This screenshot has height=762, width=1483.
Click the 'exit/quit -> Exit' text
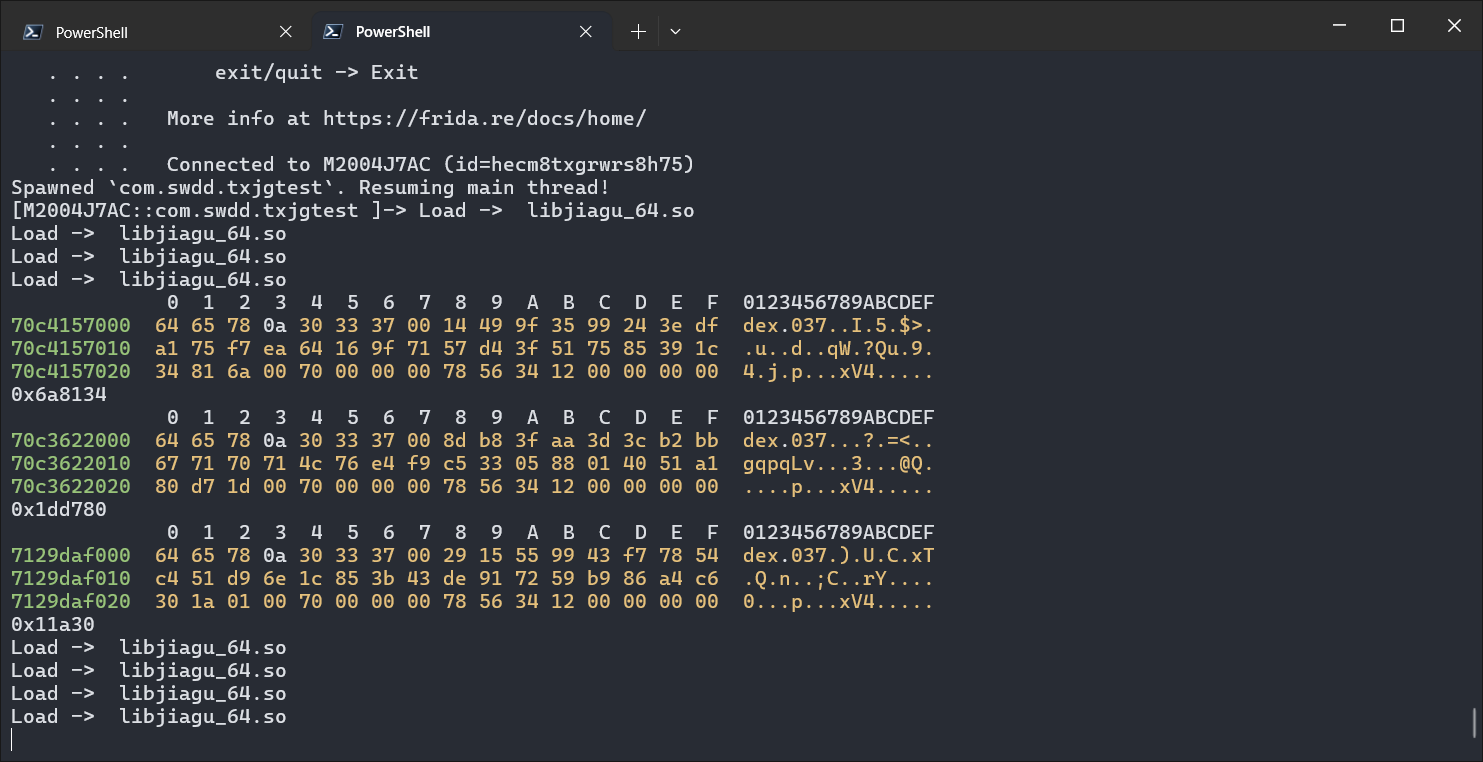pos(317,72)
